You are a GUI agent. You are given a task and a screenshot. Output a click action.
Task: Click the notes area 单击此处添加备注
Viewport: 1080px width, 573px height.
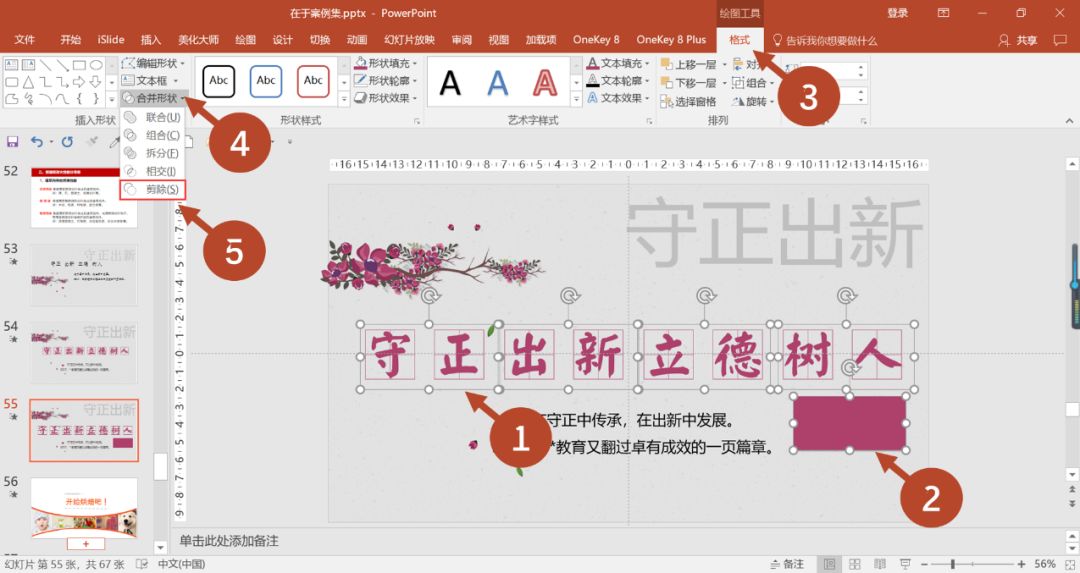[229, 541]
